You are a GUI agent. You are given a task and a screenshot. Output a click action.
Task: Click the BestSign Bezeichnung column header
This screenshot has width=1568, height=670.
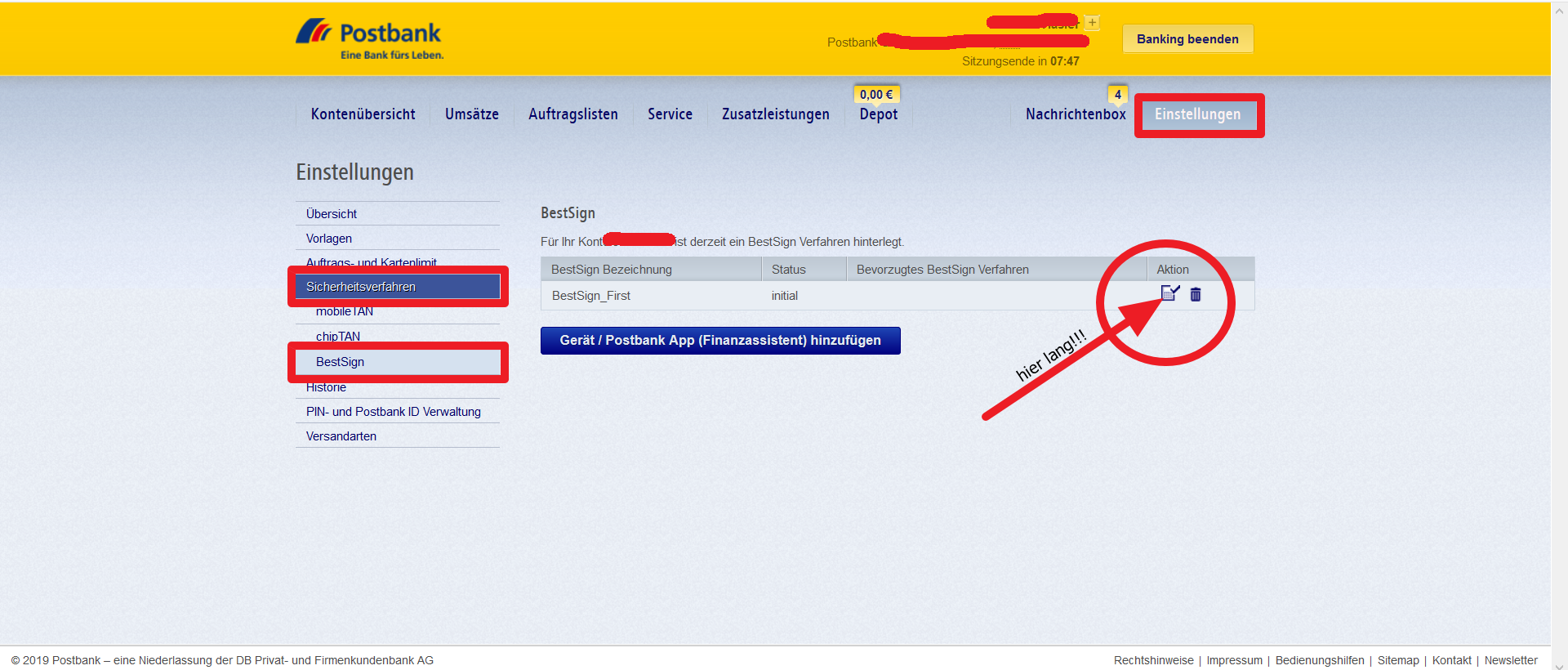[651, 270]
